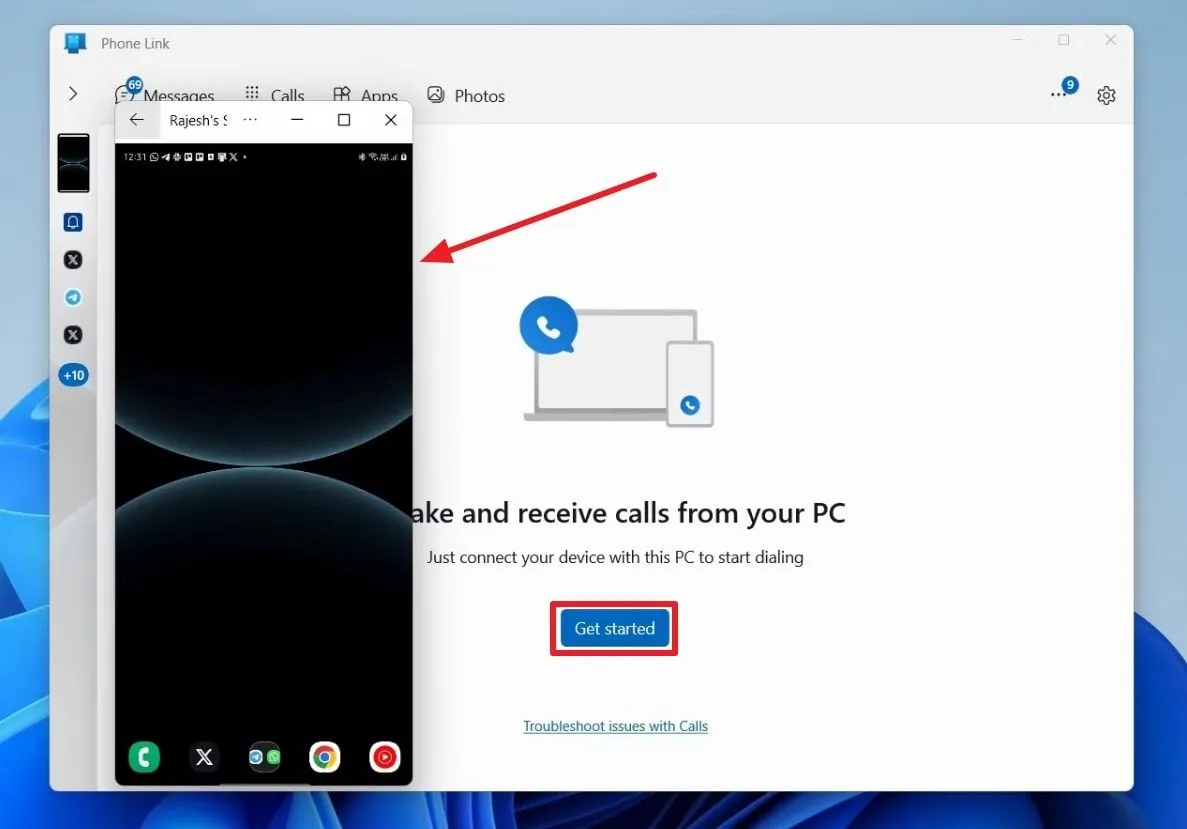
Task: Open the three-dot menu in Rajesh's phone window
Action: coord(250,120)
